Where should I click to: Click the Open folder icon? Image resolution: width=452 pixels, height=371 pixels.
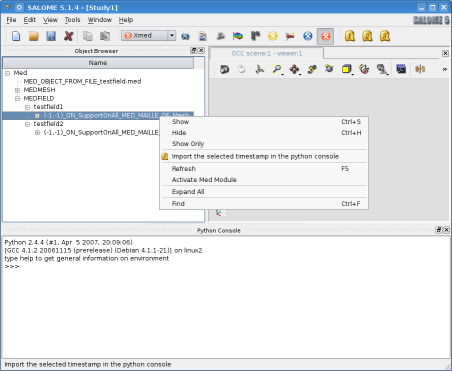(x=34, y=36)
